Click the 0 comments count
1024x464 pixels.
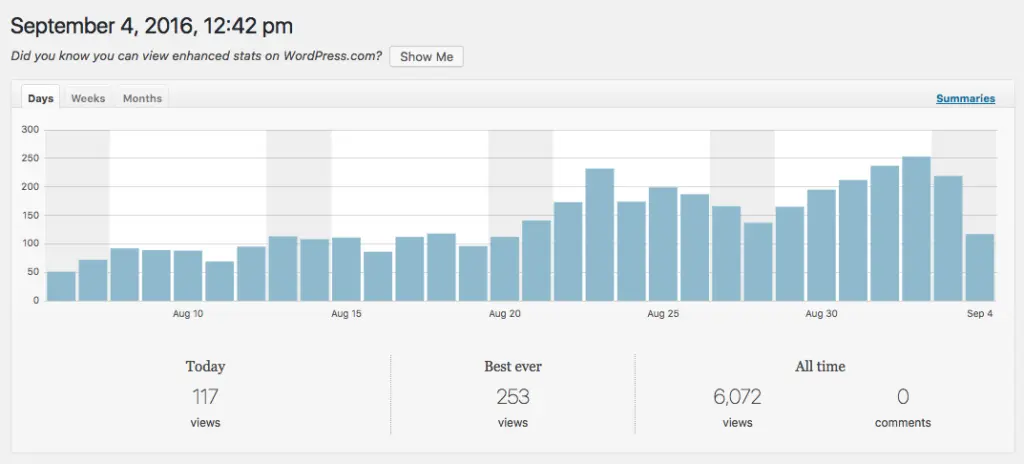point(903,397)
